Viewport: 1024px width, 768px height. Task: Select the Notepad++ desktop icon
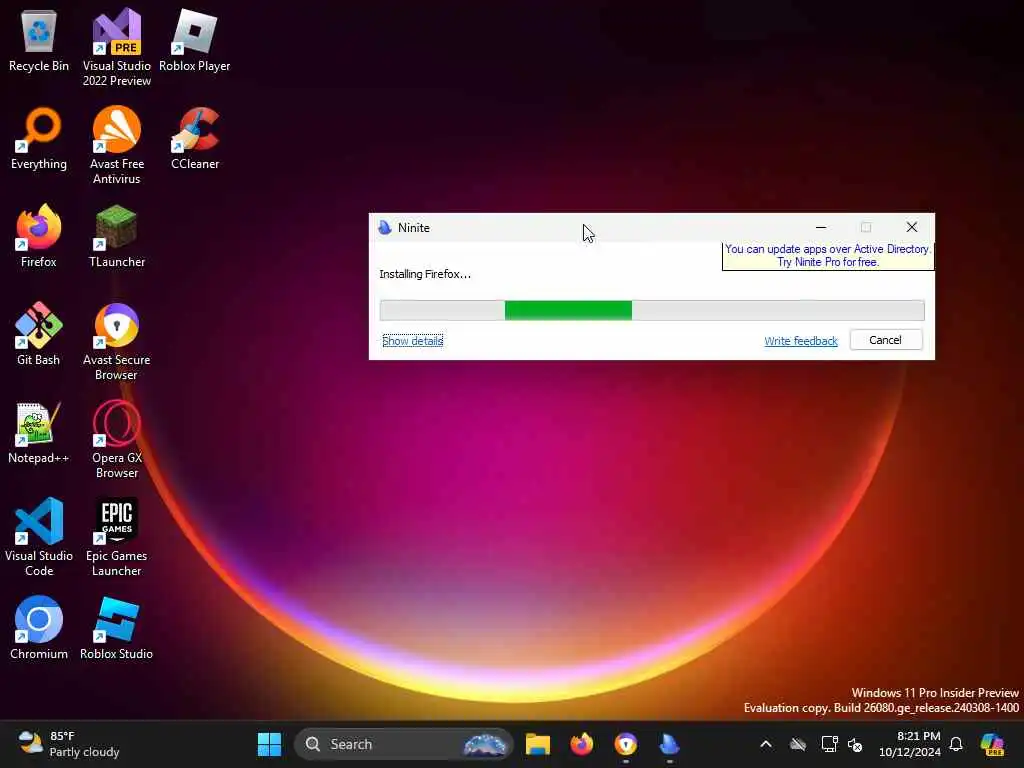(x=39, y=432)
